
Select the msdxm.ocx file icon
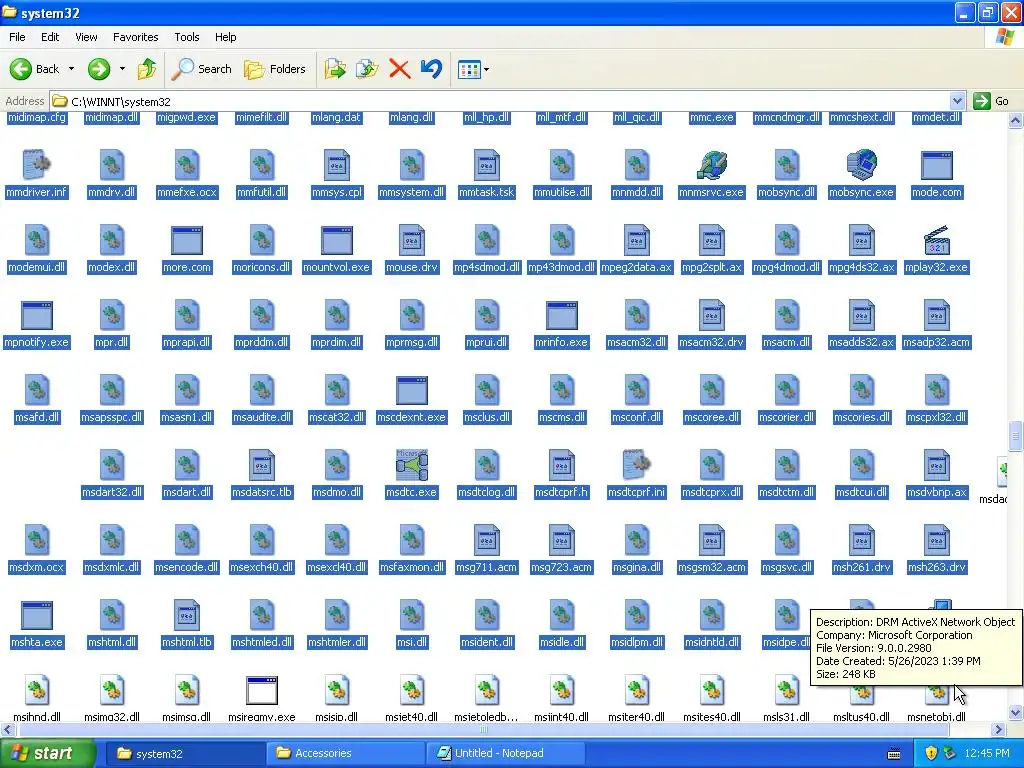[37, 539]
